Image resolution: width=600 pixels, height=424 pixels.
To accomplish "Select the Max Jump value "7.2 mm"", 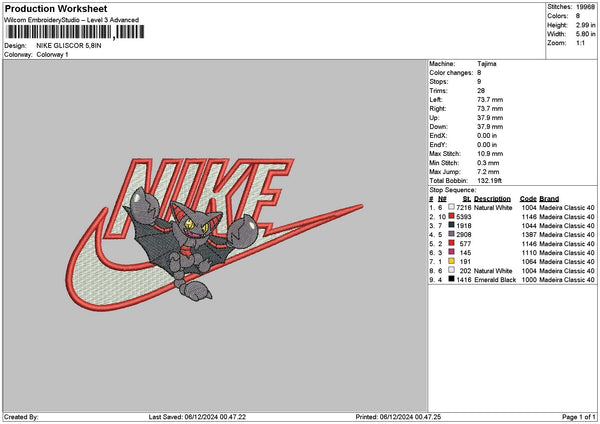I will (x=488, y=172).
